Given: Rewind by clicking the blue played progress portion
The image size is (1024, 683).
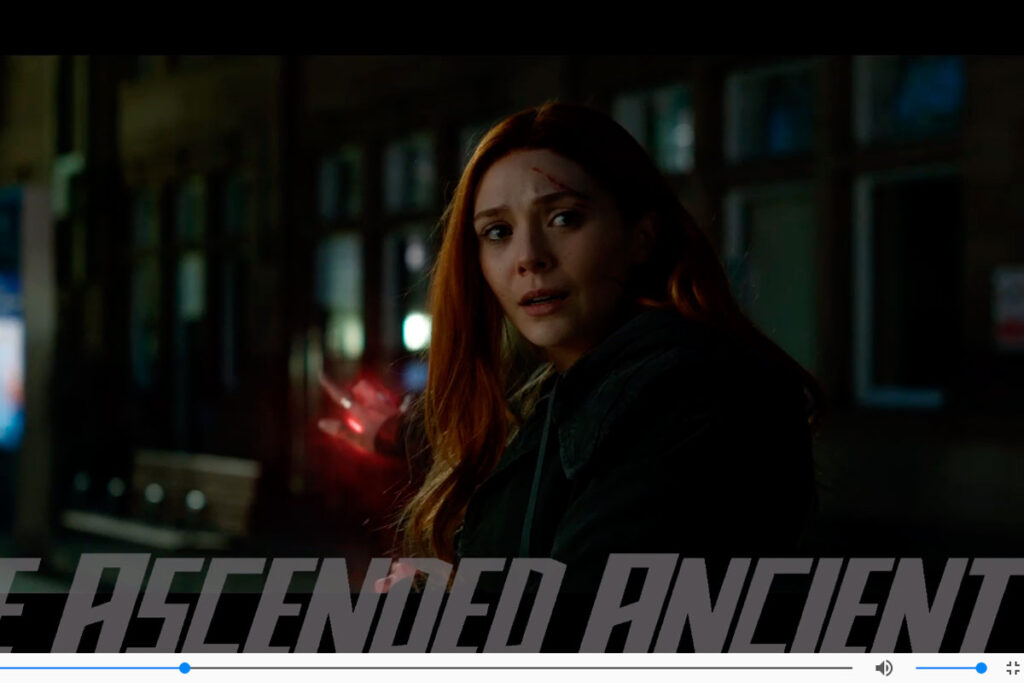Looking at the screenshot, I should (x=90, y=668).
